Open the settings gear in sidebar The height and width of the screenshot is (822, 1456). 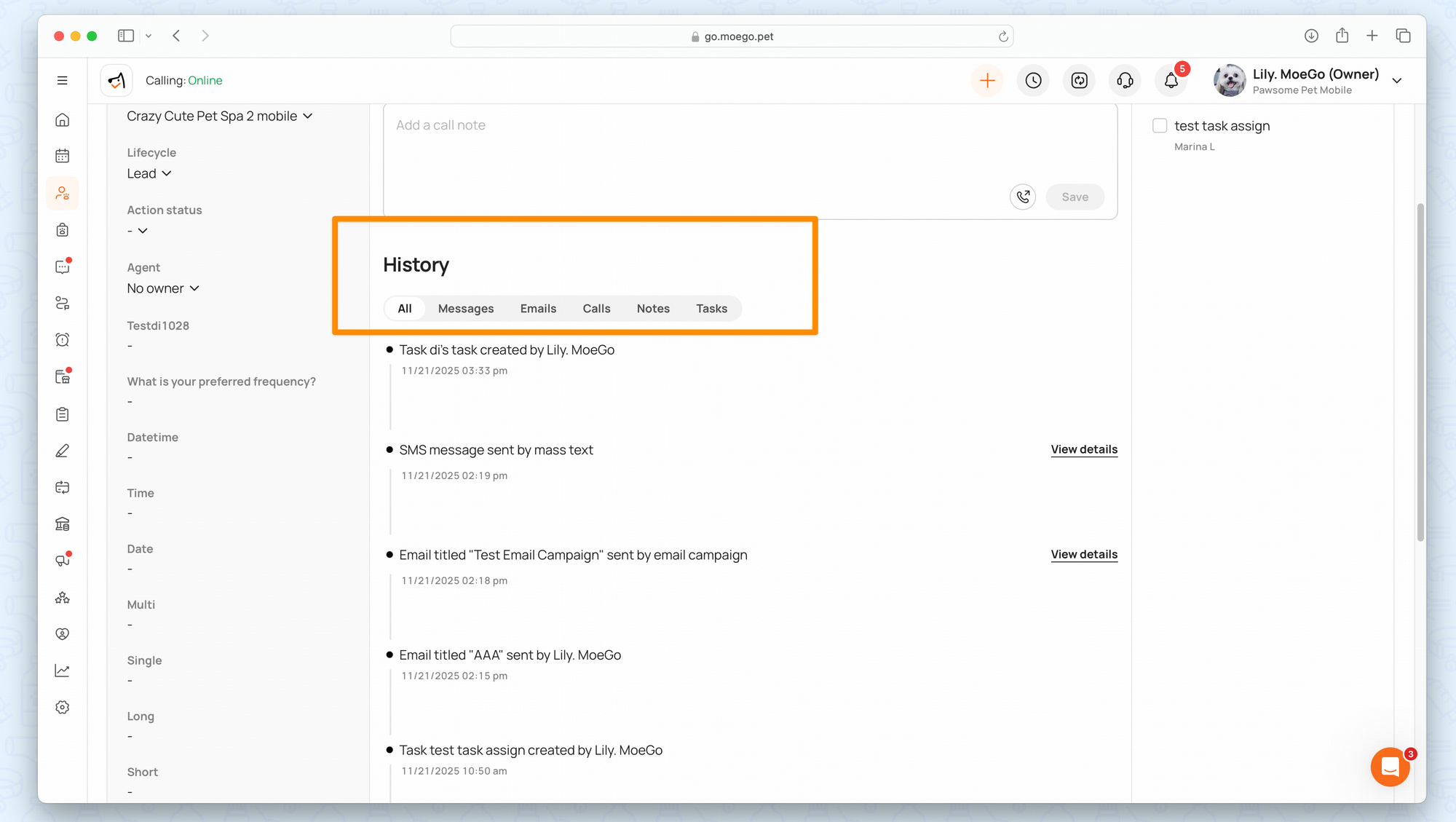tap(63, 708)
